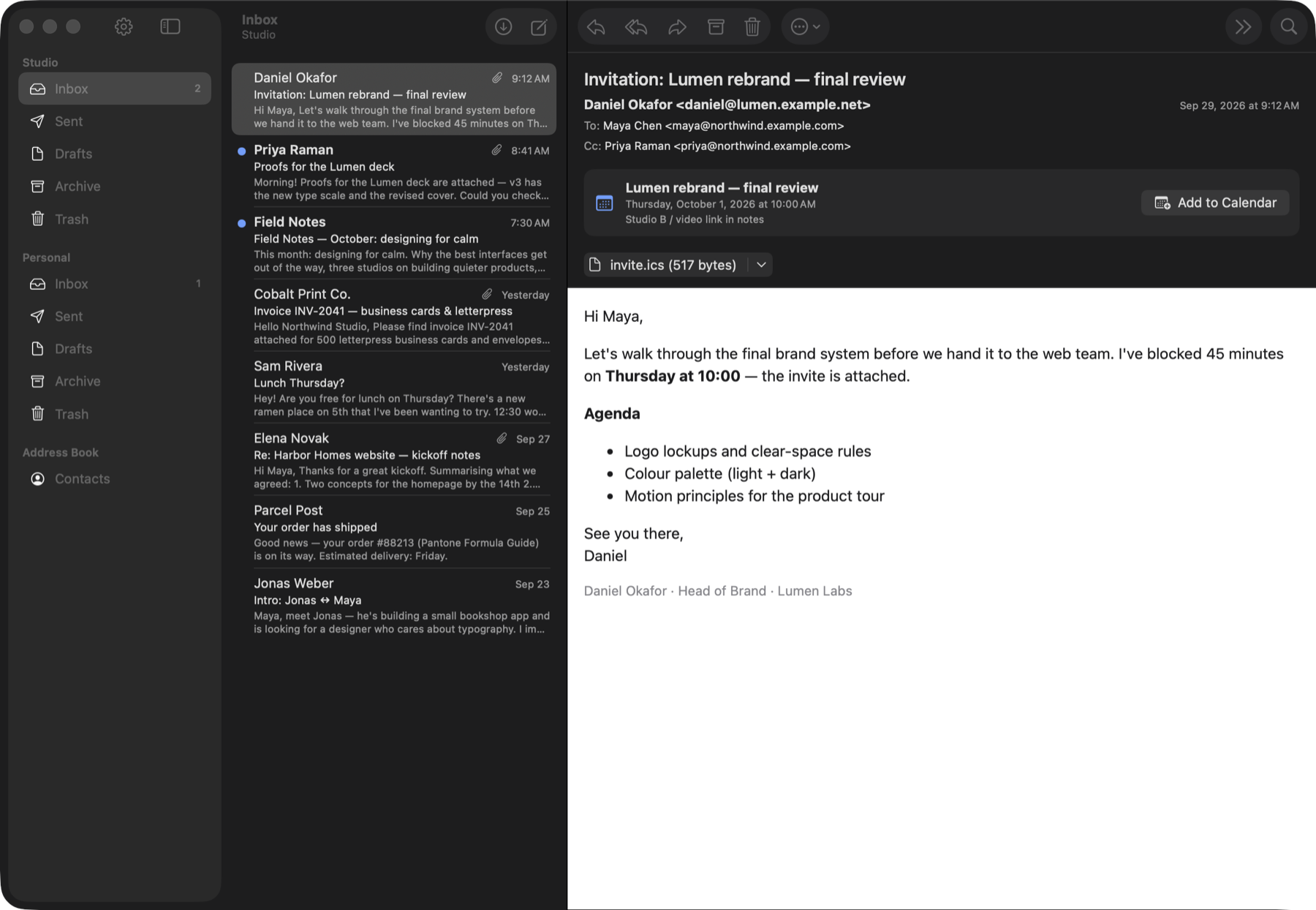This screenshot has height=910, width=1316.
Task: Open Contacts in Address Book
Action: pos(115,478)
